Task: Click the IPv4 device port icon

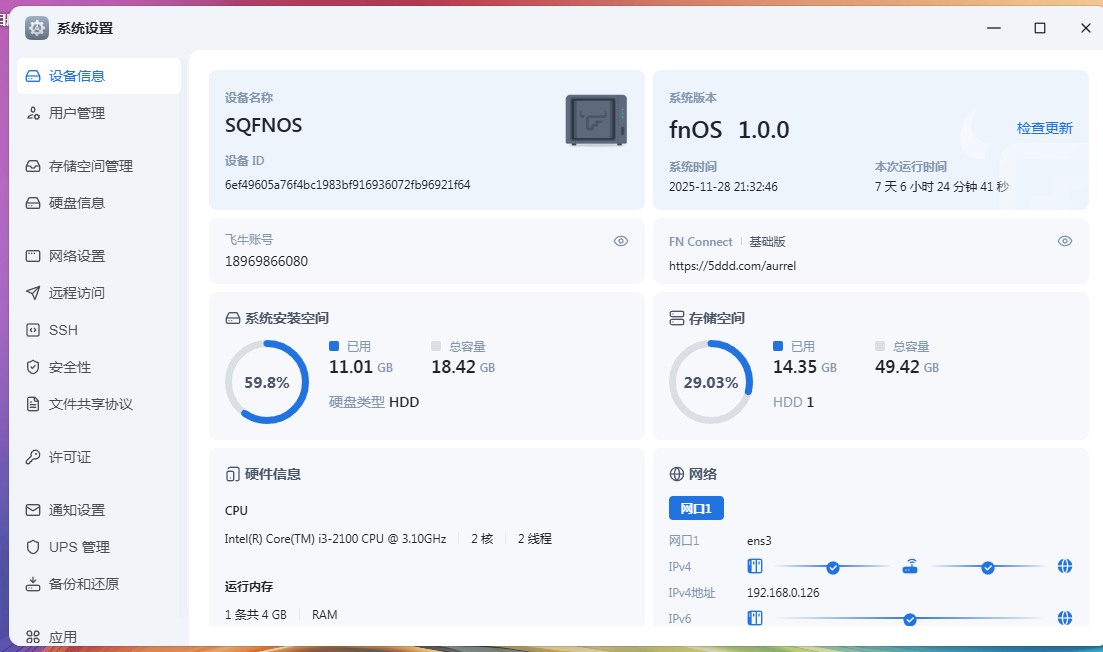Action: 755,567
